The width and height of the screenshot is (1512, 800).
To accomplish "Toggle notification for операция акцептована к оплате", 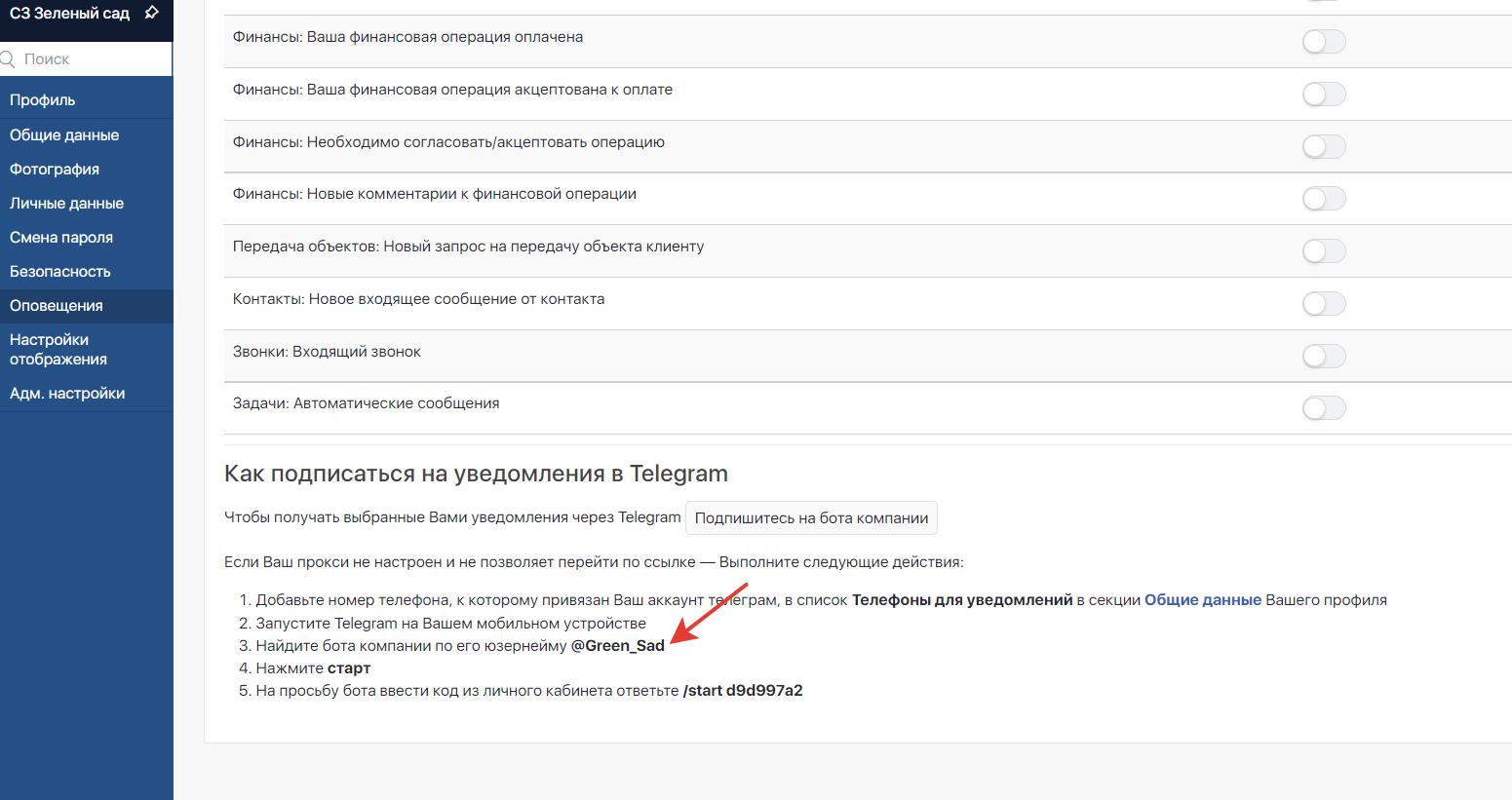I will (1324, 95).
